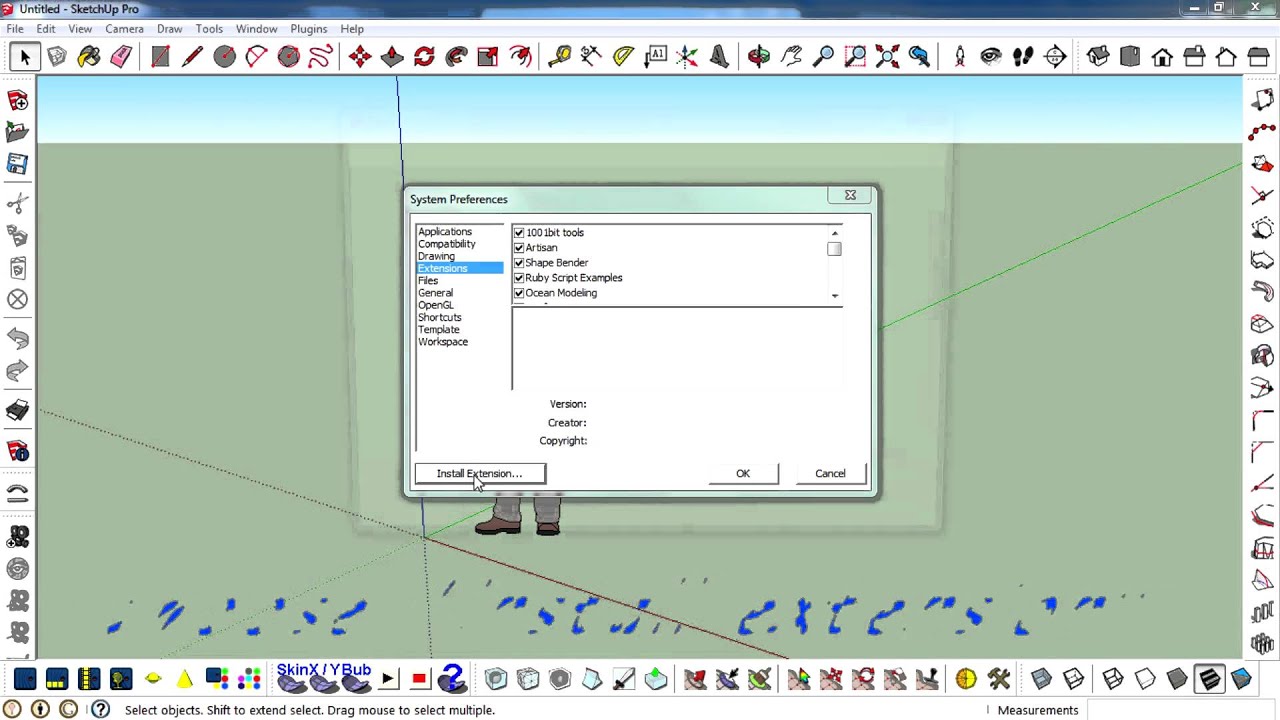This screenshot has width=1280, height=720.
Task: Select the Follow Me tool
Action: tap(456, 57)
